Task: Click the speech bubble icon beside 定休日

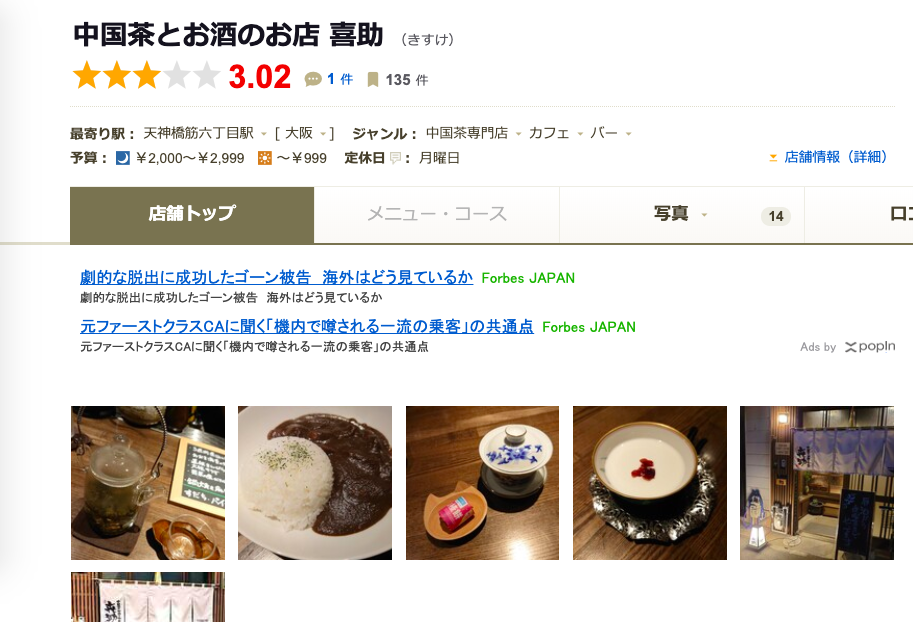Action: 395,158
